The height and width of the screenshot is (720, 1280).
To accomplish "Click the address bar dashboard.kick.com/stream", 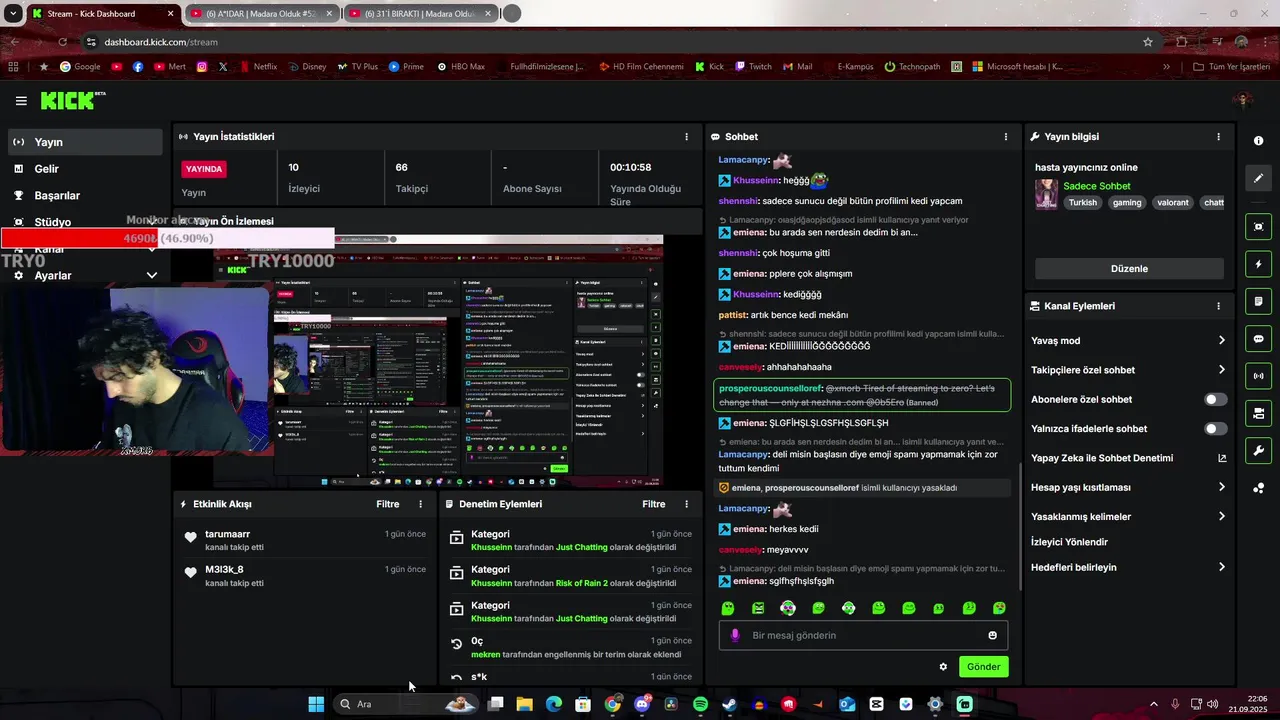I will coord(160,42).
